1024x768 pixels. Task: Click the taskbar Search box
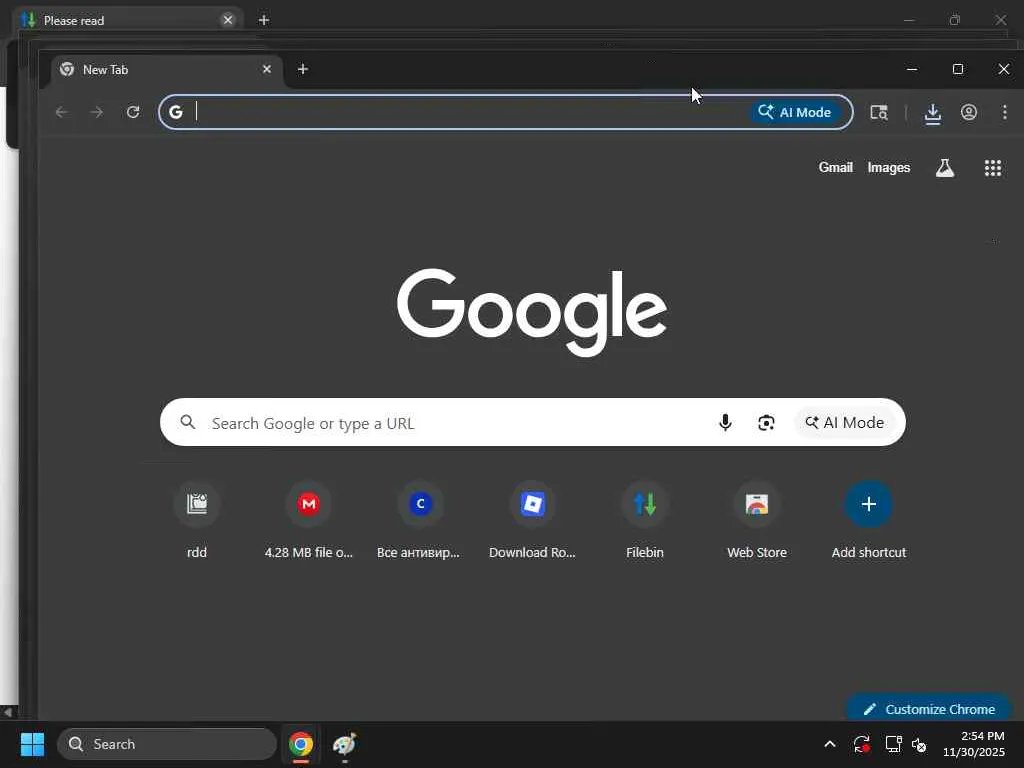pos(167,744)
